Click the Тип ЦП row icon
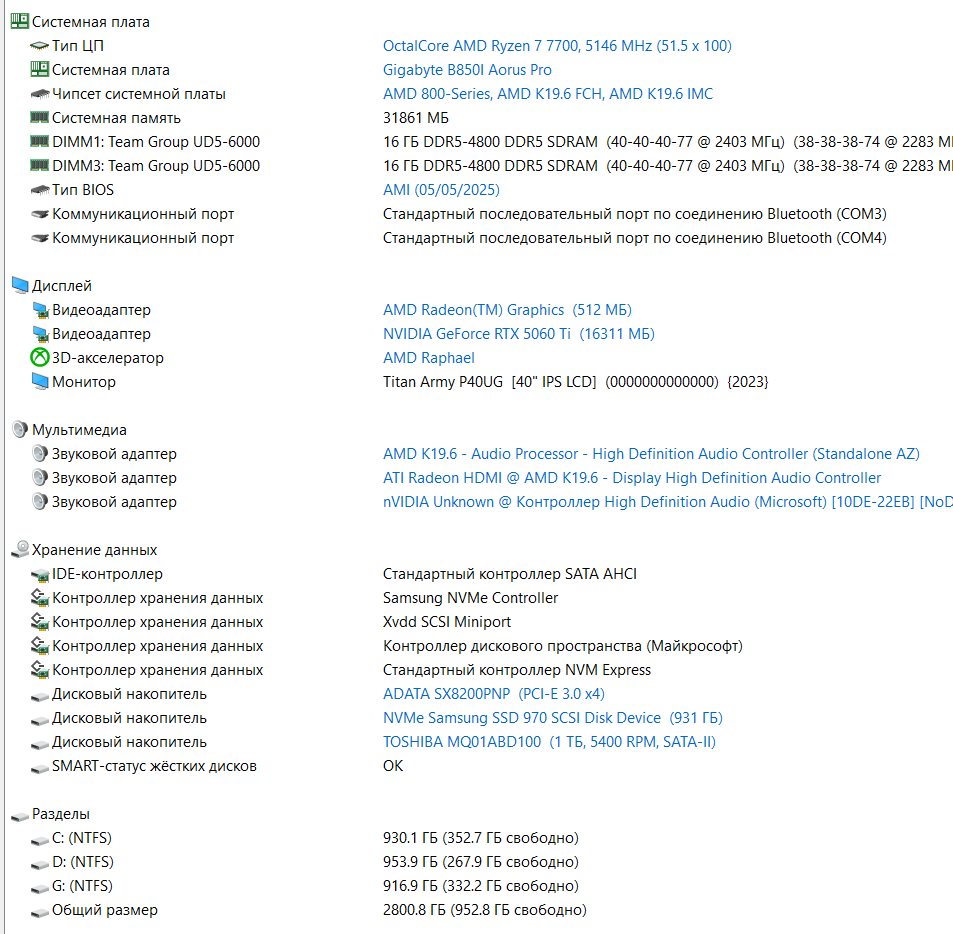 click(x=40, y=46)
